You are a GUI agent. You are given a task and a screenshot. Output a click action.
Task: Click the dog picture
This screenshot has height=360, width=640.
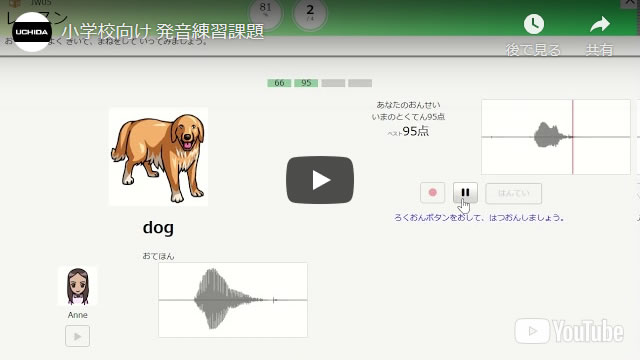[158, 157]
